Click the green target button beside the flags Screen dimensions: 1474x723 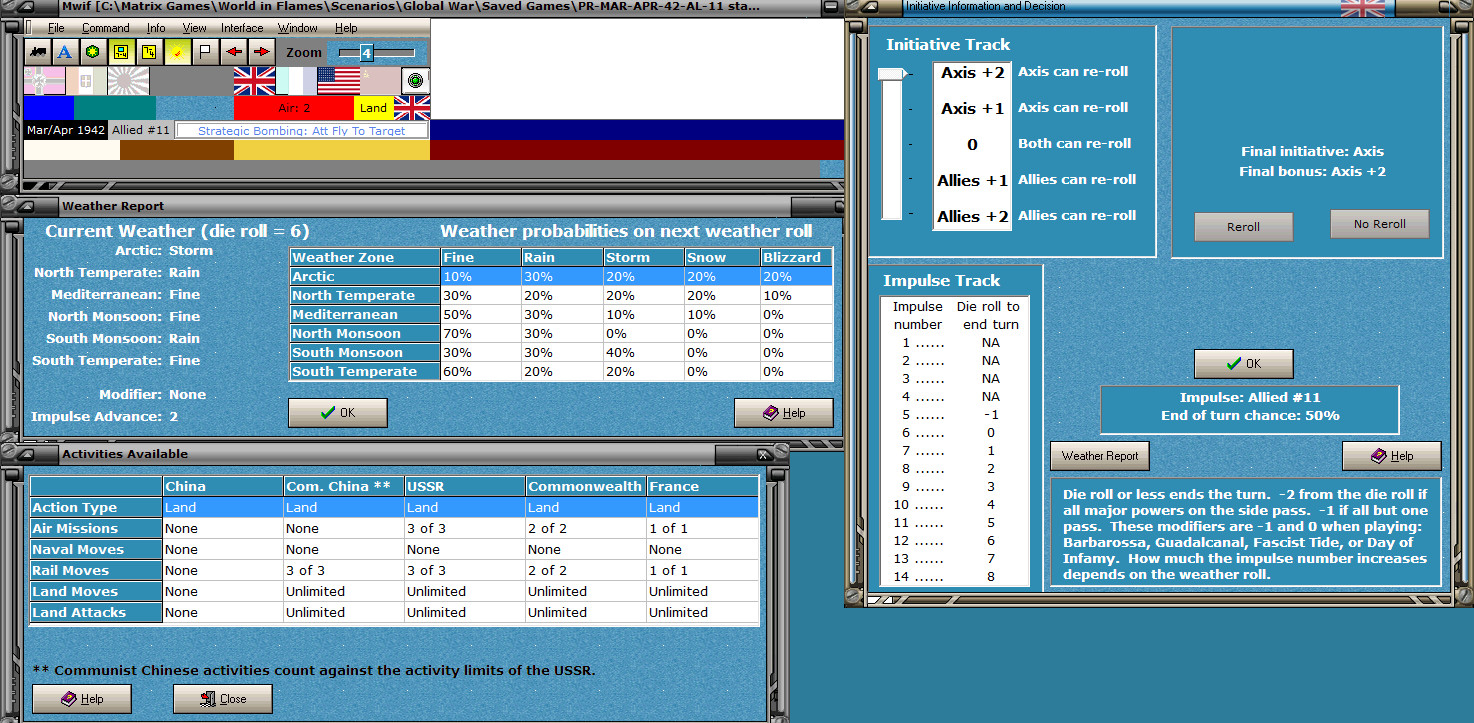pos(416,81)
